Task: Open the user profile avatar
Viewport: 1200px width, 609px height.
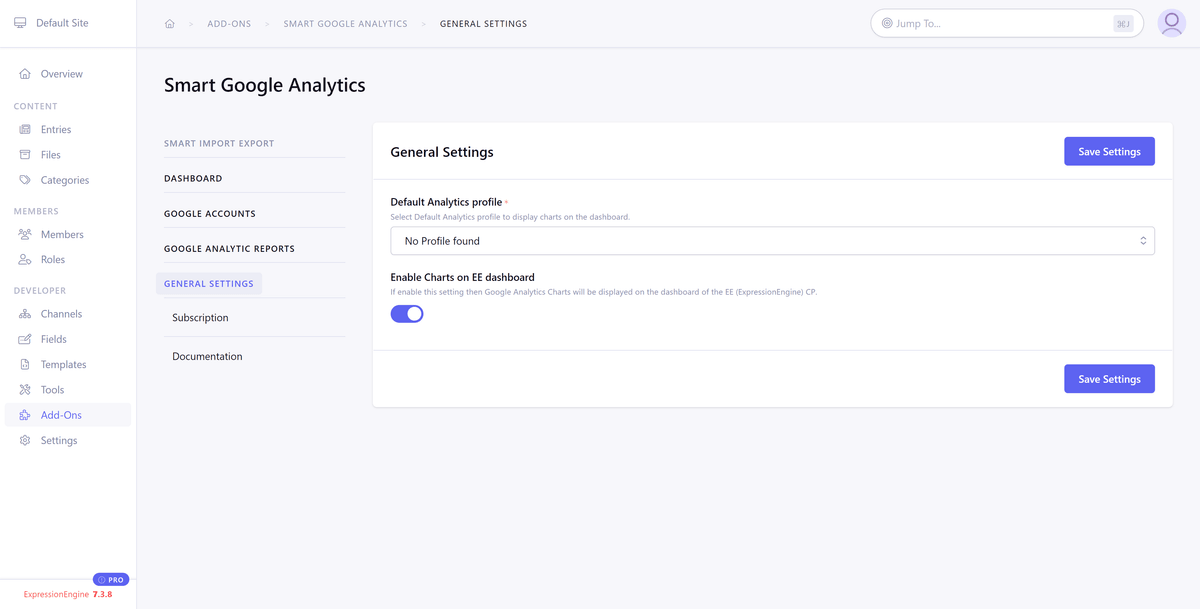Action: tap(1171, 23)
